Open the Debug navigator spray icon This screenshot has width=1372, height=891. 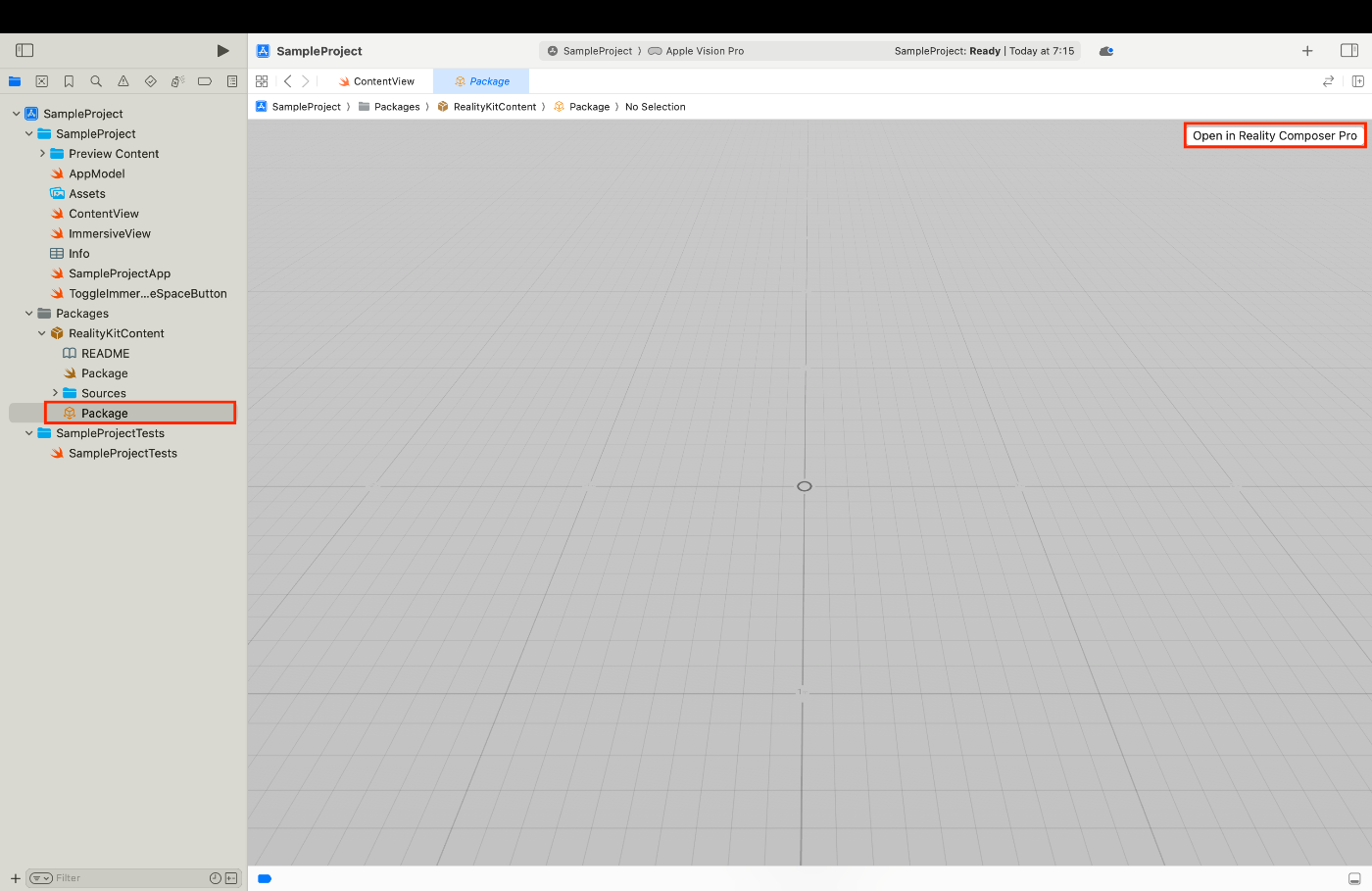coord(177,81)
